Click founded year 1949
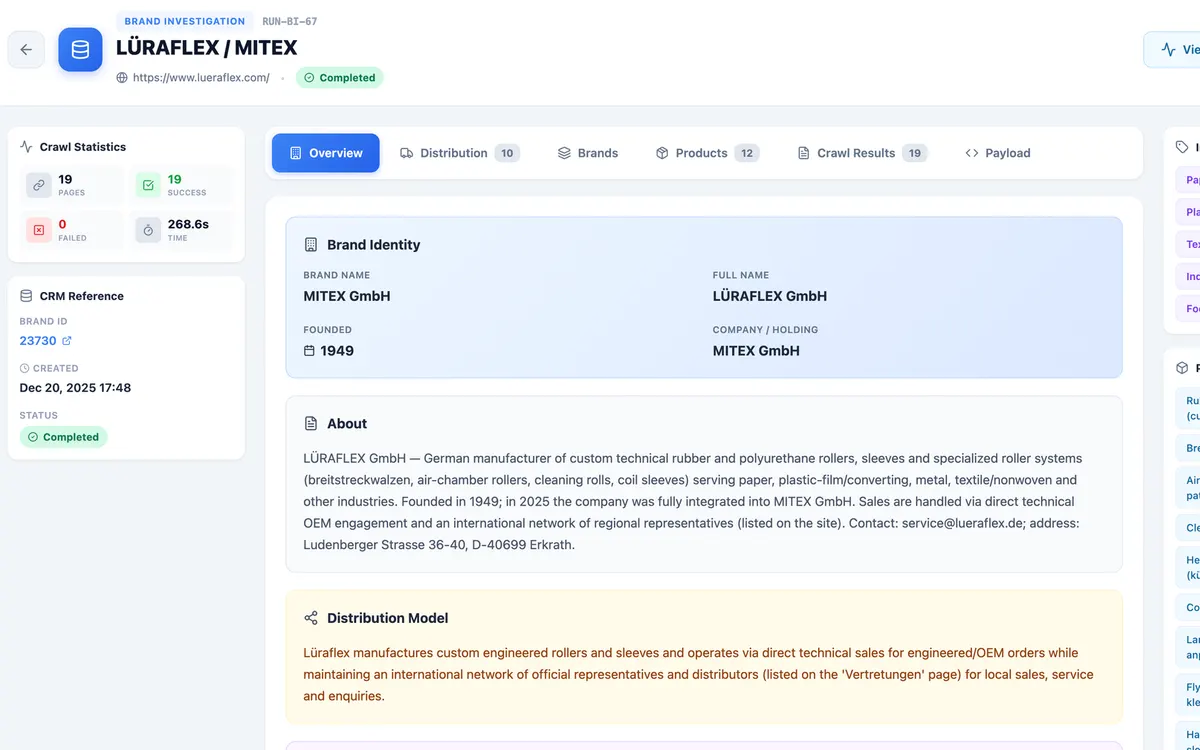 coord(337,351)
